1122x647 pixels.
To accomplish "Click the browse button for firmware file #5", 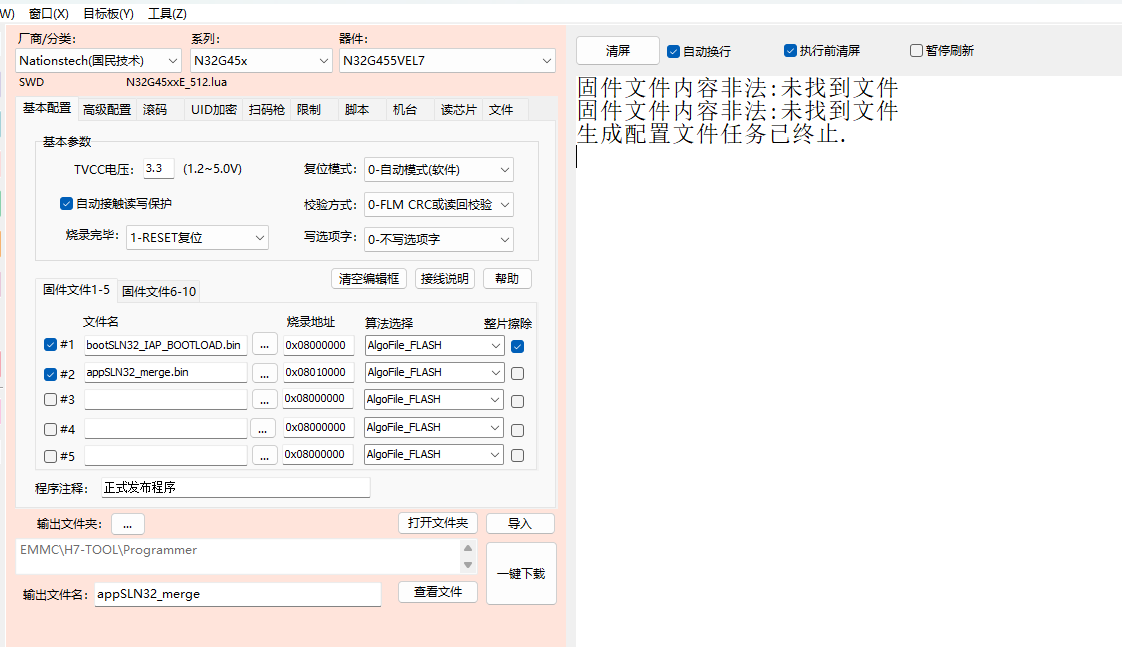I will coord(264,455).
